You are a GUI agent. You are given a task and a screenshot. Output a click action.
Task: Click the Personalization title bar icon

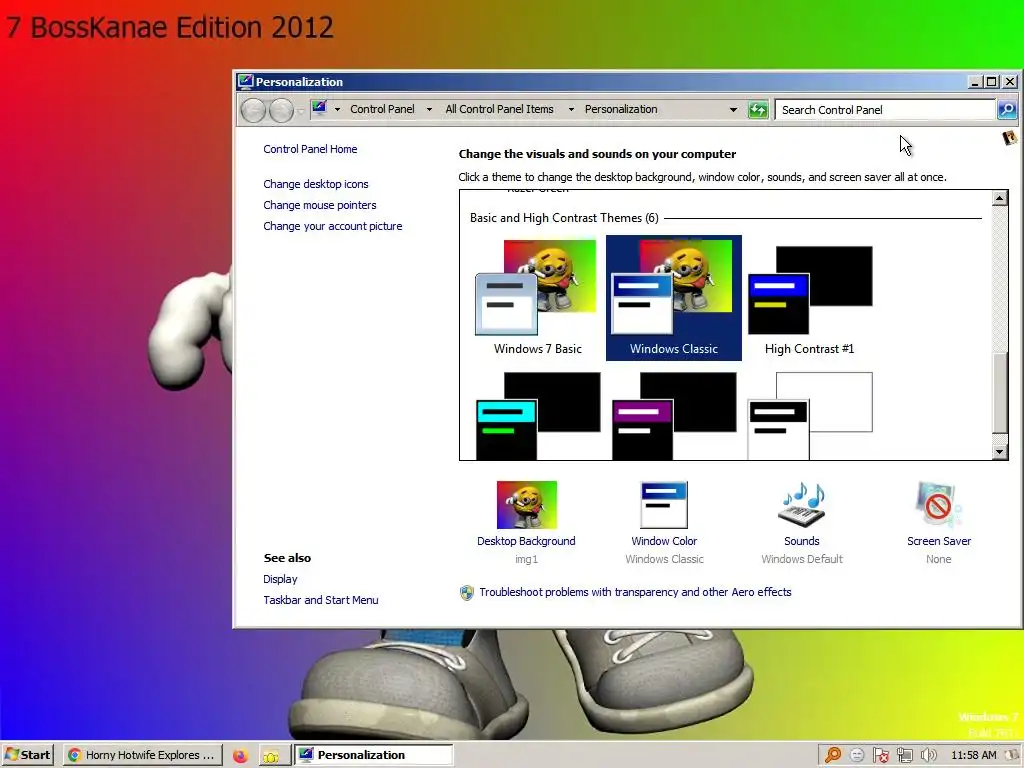tap(246, 82)
